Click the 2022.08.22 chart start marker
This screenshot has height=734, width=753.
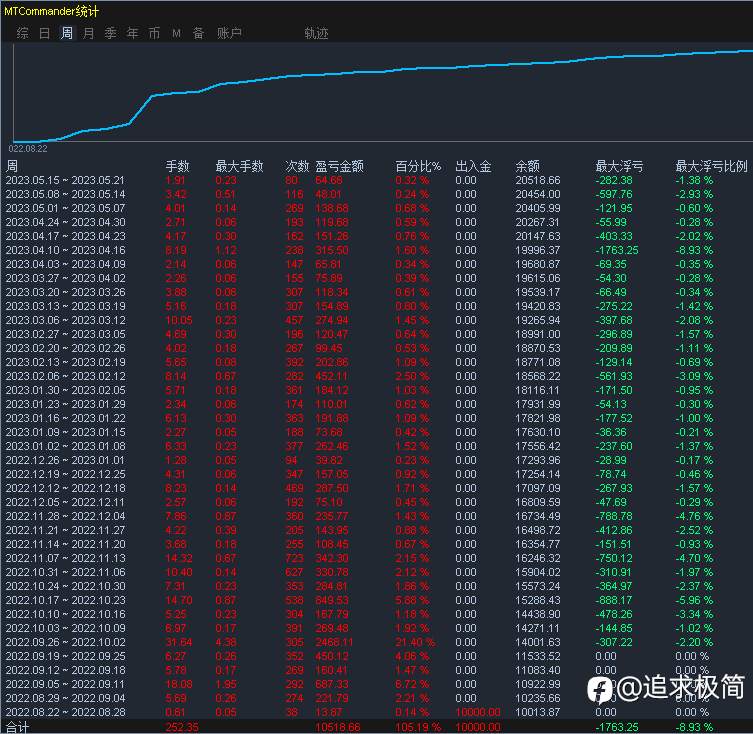point(28,148)
